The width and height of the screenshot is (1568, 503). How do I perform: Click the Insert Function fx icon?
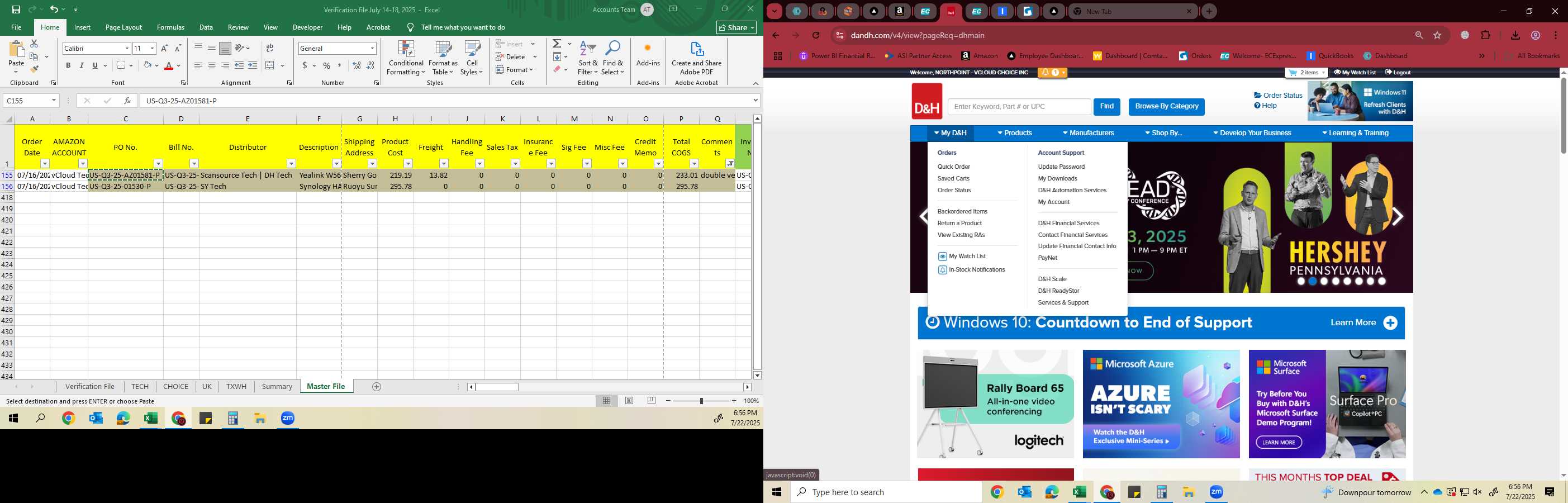pos(127,101)
